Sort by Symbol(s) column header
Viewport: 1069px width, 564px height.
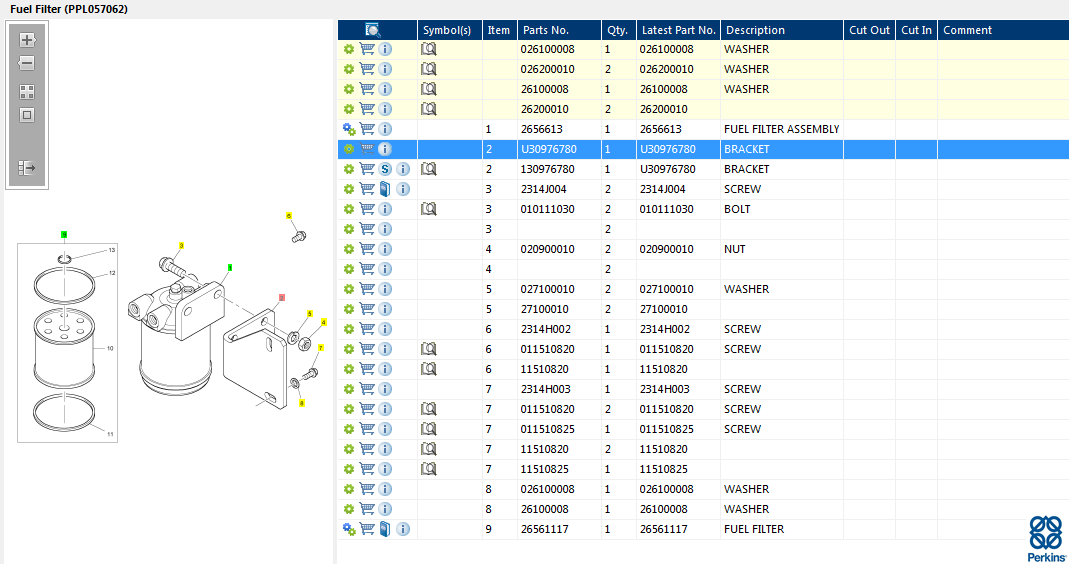tap(449, 30)
